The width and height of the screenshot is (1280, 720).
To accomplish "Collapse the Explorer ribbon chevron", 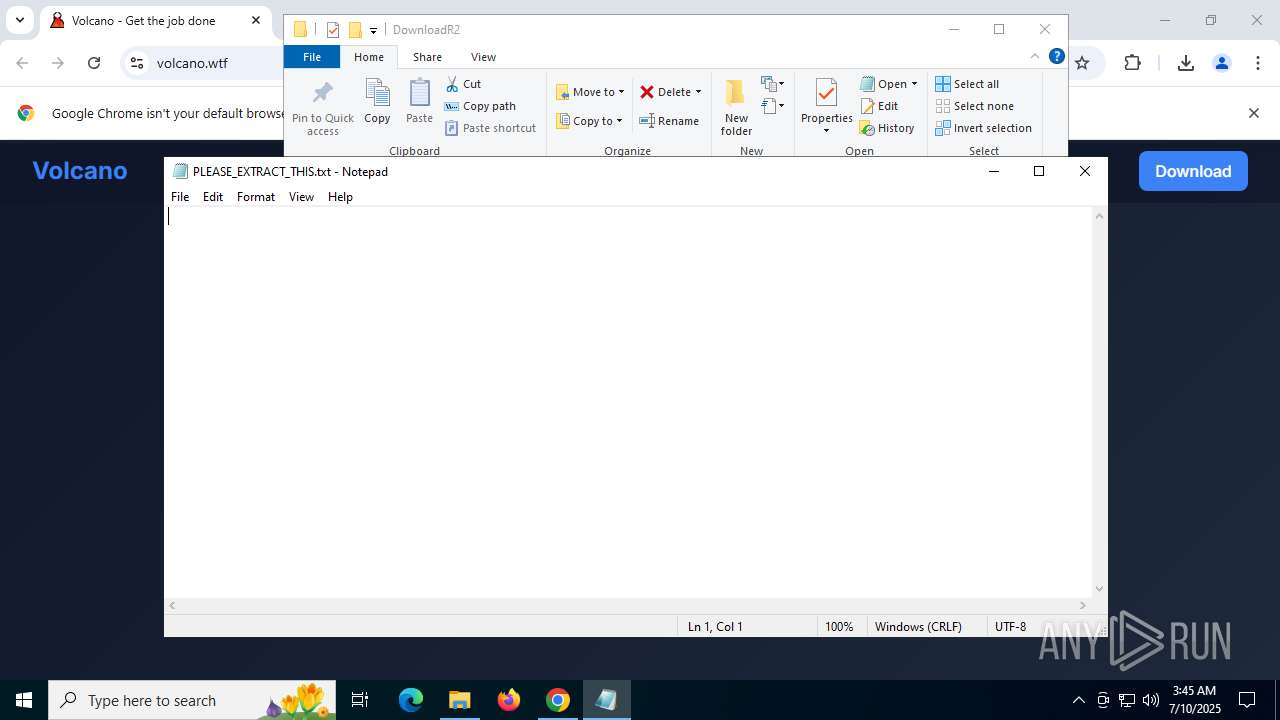I will (x=1035, y=57).
